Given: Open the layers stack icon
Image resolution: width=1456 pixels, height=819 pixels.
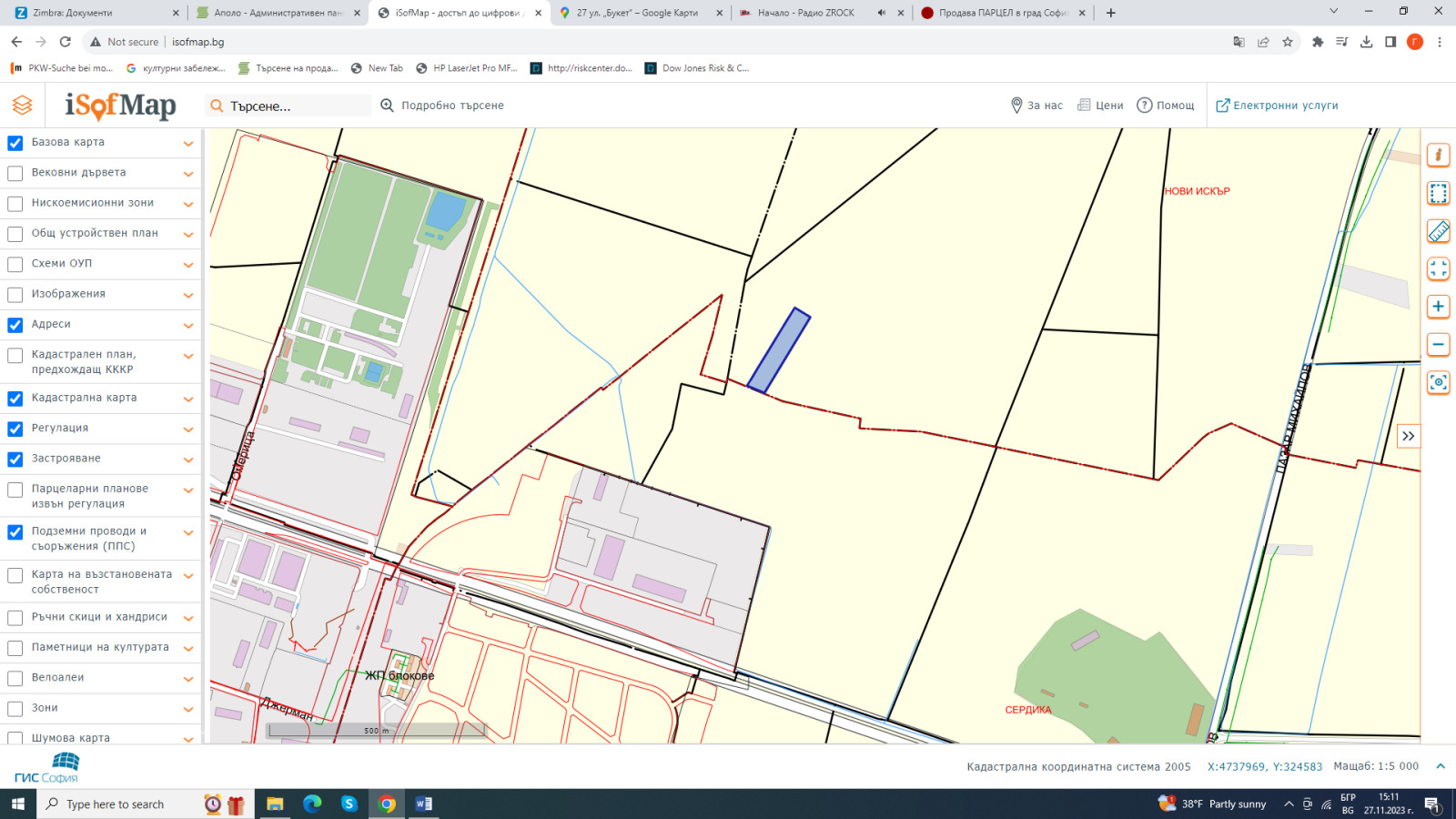Looking at the screenshot, I should tap(23, 106).
